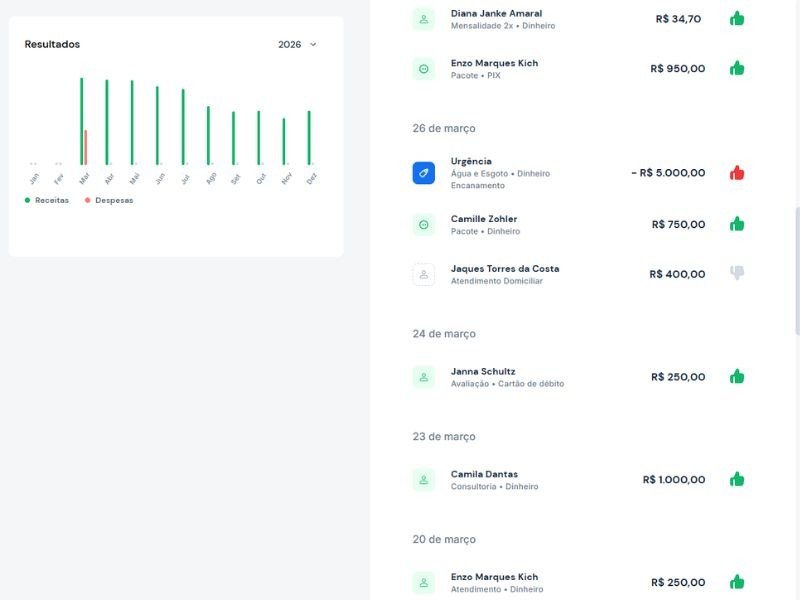This screenshot has width=800, height=600.
Task: Click Diana Janke Amaral's person icon
Action: [423, 19]
